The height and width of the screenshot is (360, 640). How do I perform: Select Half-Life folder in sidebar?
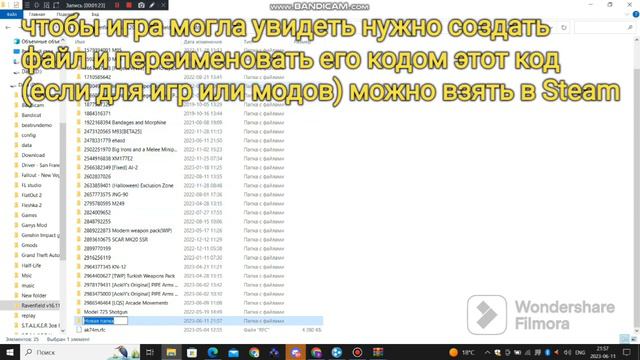point(31,265)
